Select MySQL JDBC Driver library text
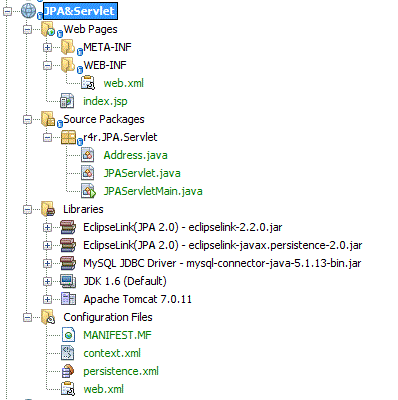The height and width of the screenshot is (400, 398). 222,263
